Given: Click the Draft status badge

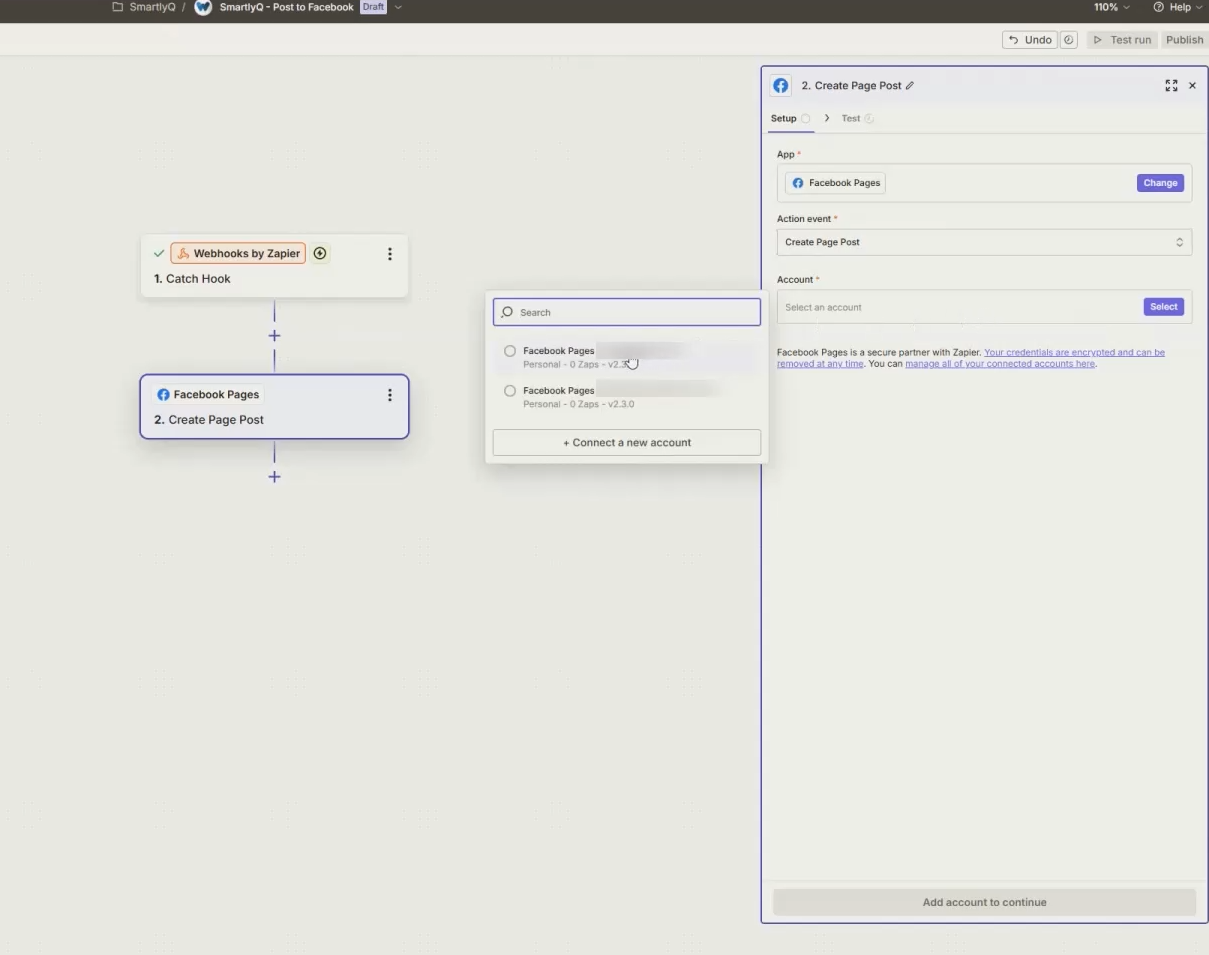Looking at the screenshot, I should click(x=373, y=7).
